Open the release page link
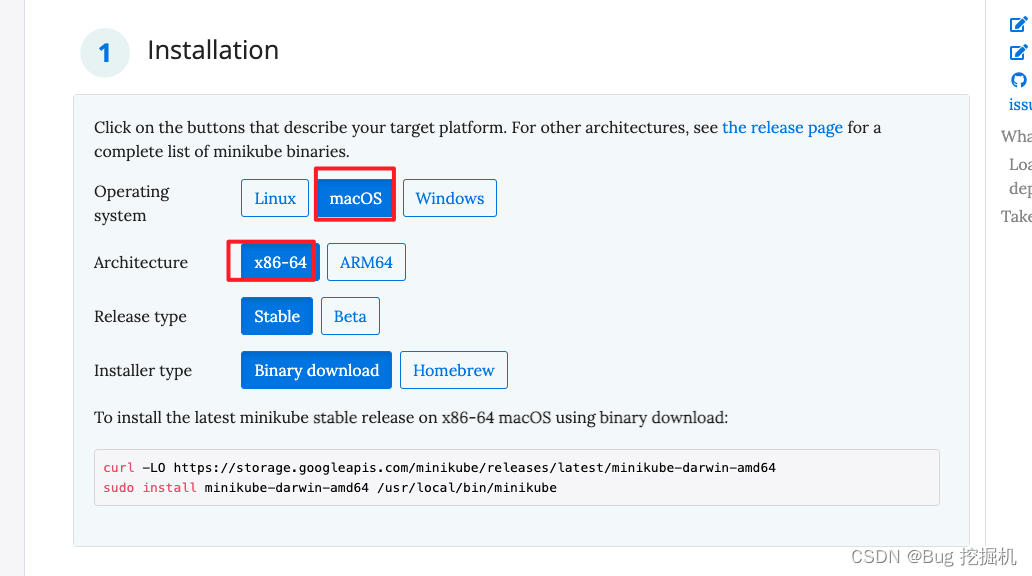The height and width of the screenshot is (576, 1032). tap(782, 127)
